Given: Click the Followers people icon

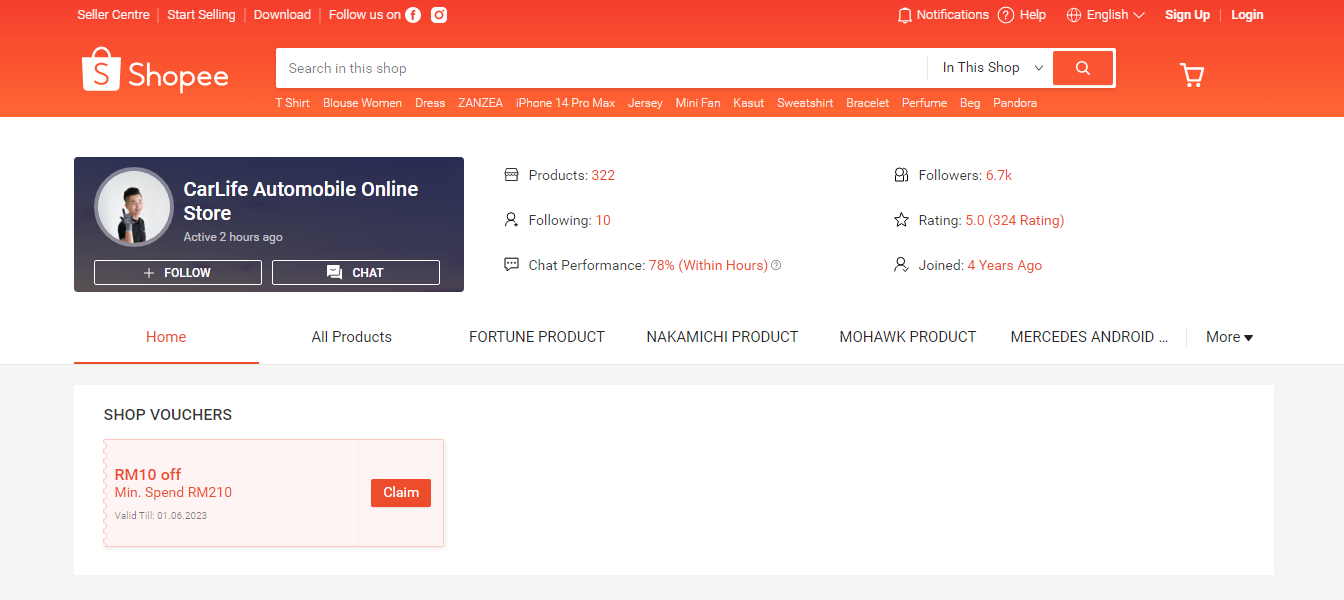Looking at the screenshot, I should click(901, 175).
